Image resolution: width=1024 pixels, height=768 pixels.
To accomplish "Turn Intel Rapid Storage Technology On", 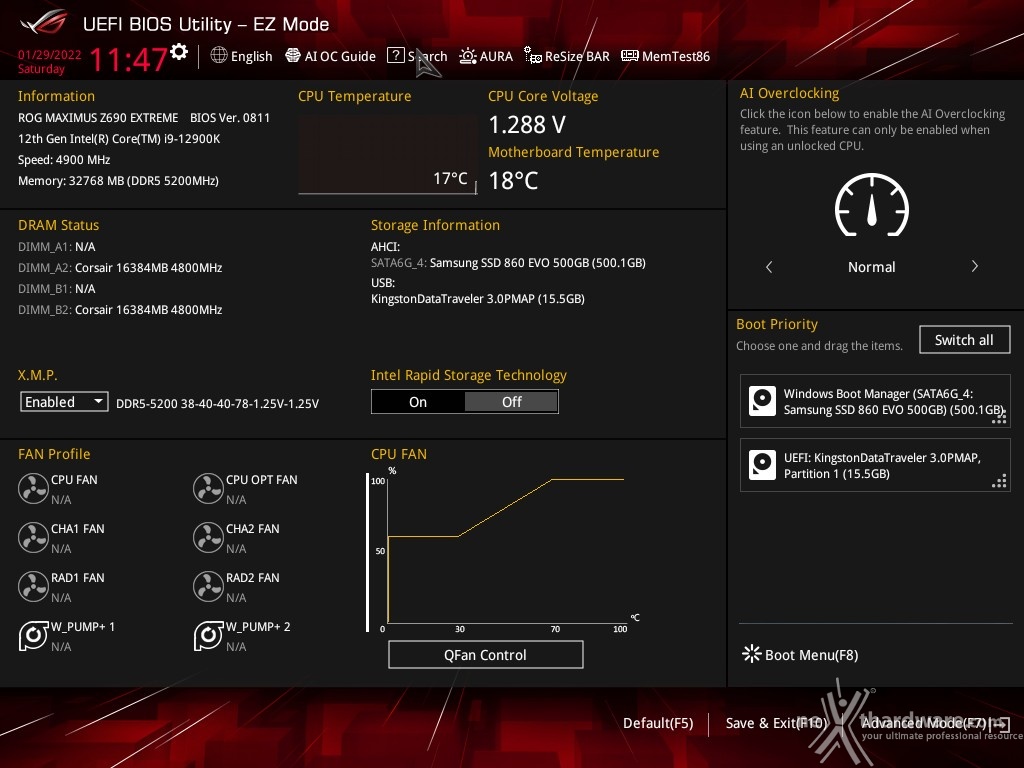I will pyautogui.click(x=418, y=402).
